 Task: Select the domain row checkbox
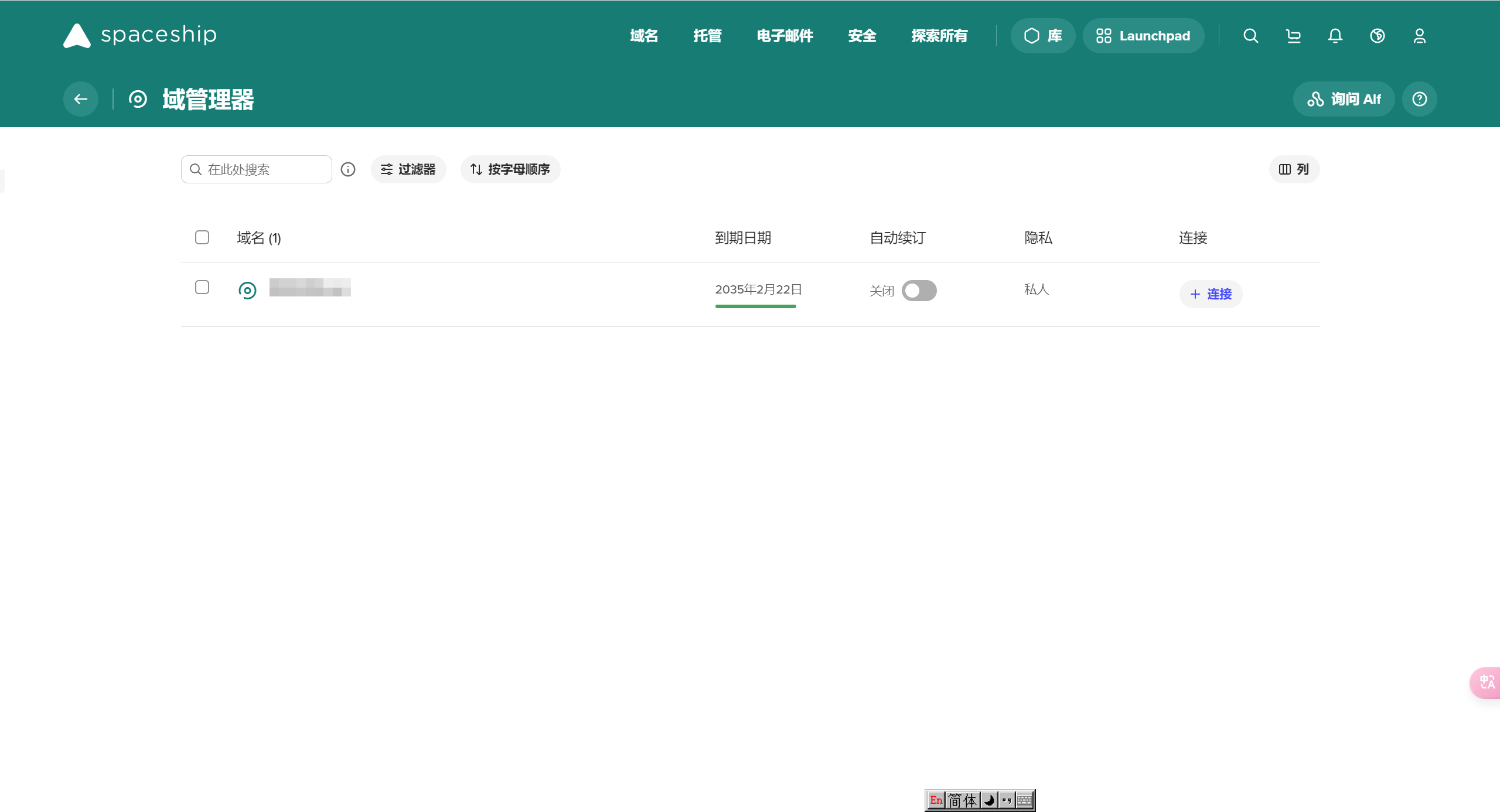(x=202, y=287)
